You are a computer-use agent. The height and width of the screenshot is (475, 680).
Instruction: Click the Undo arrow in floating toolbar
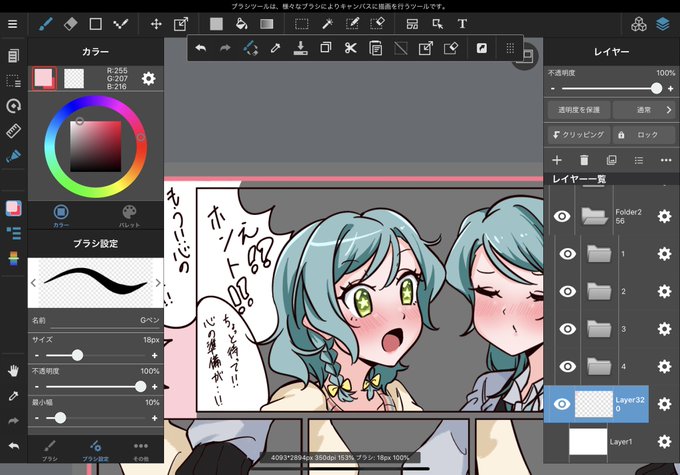(x=201, y=48)
